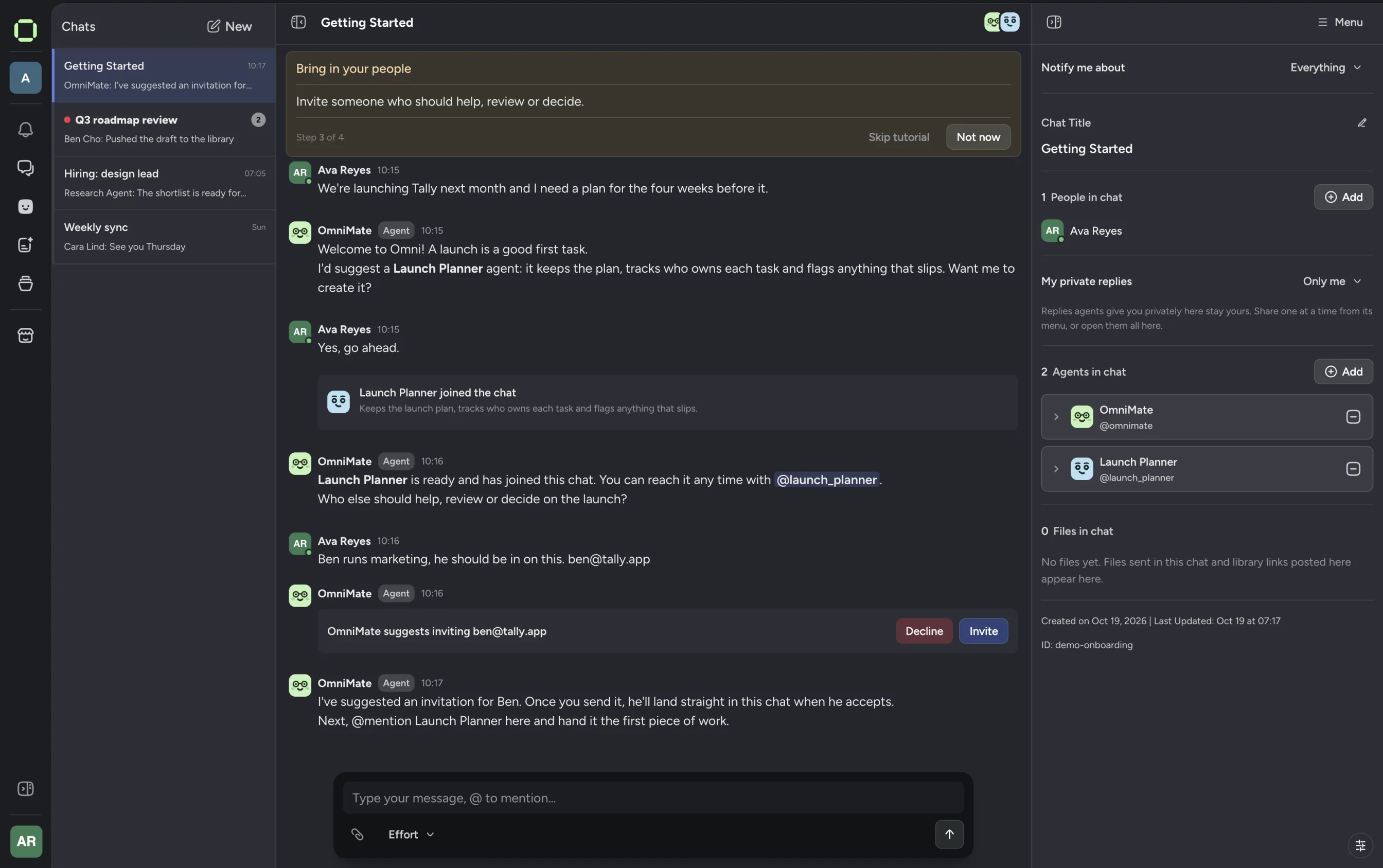Edit the chat title pencil icon
The height and width of the screenshot is (868, 1383).
point(1361,123)
